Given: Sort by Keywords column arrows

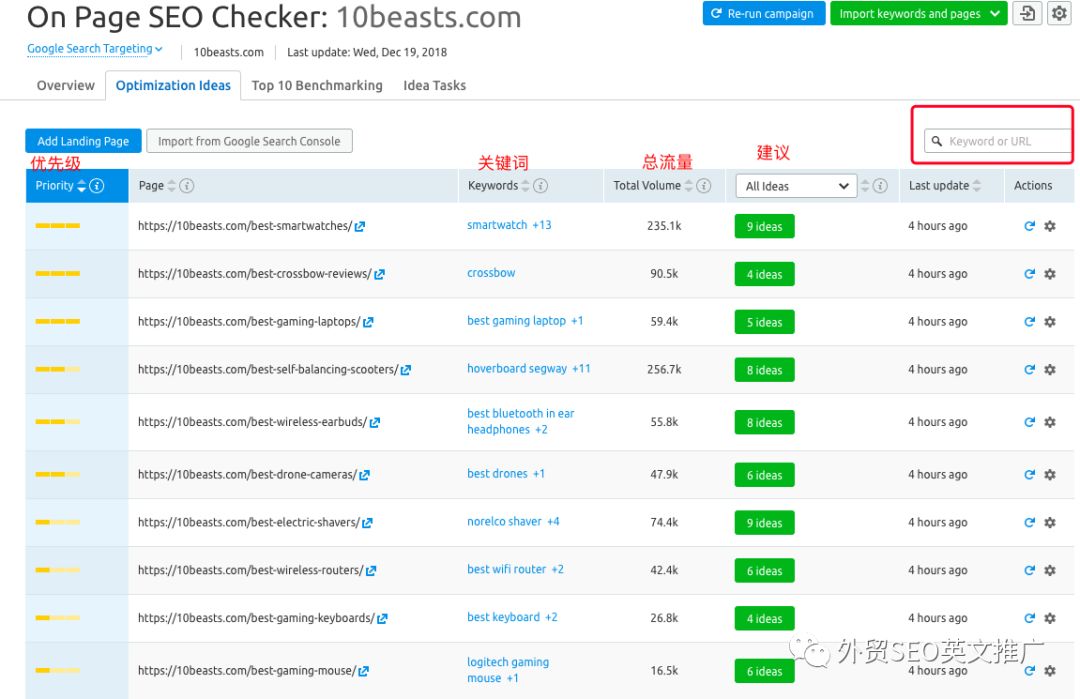Looking at the screenshot, I should [526, 186].
